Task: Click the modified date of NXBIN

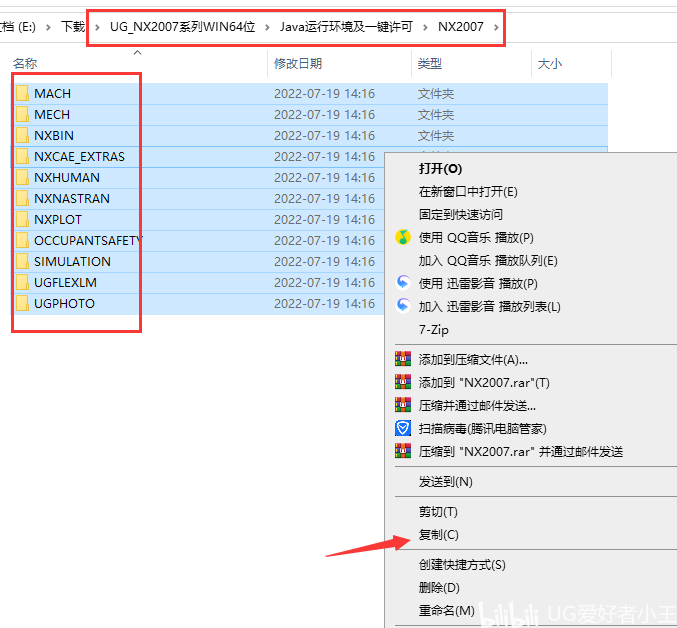Action: click(x=324, y=136)
